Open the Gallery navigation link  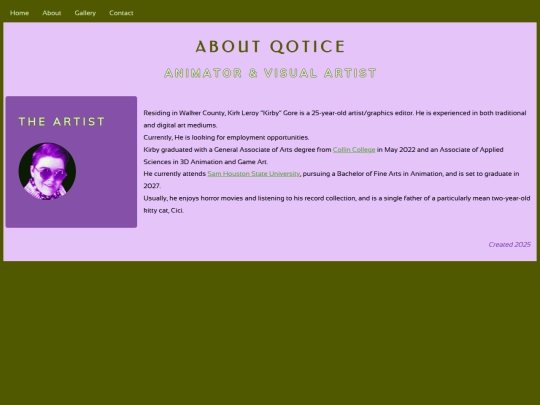click(x=85, y=13)
